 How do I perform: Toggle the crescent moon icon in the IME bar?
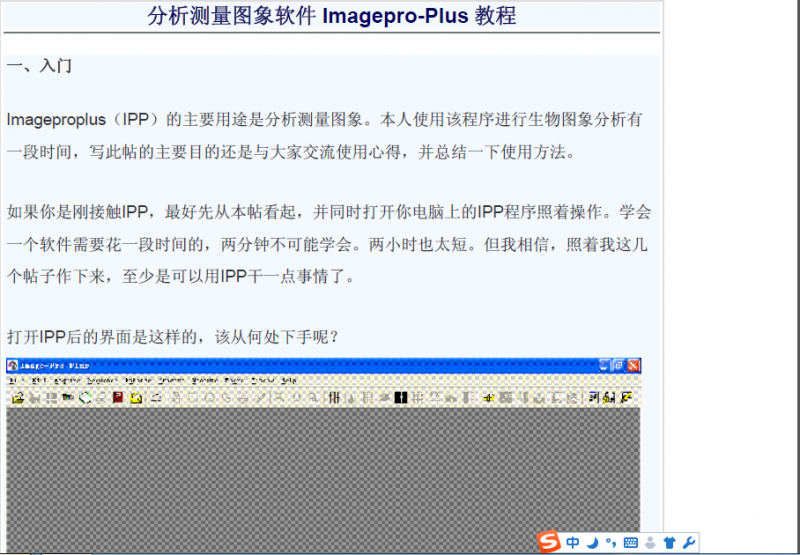click(592, 542)
